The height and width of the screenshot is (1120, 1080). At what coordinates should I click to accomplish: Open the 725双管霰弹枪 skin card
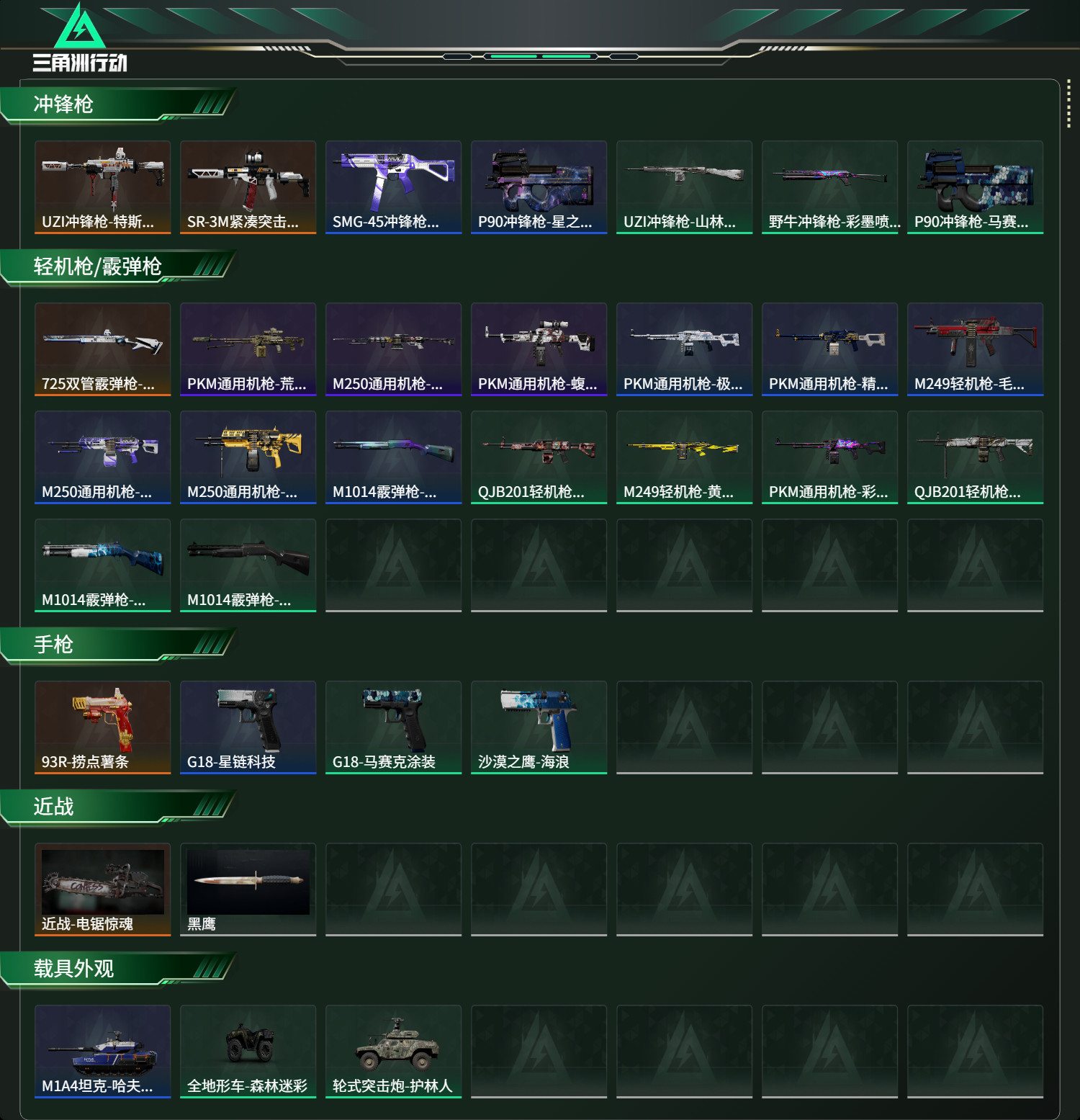(103, 349)
